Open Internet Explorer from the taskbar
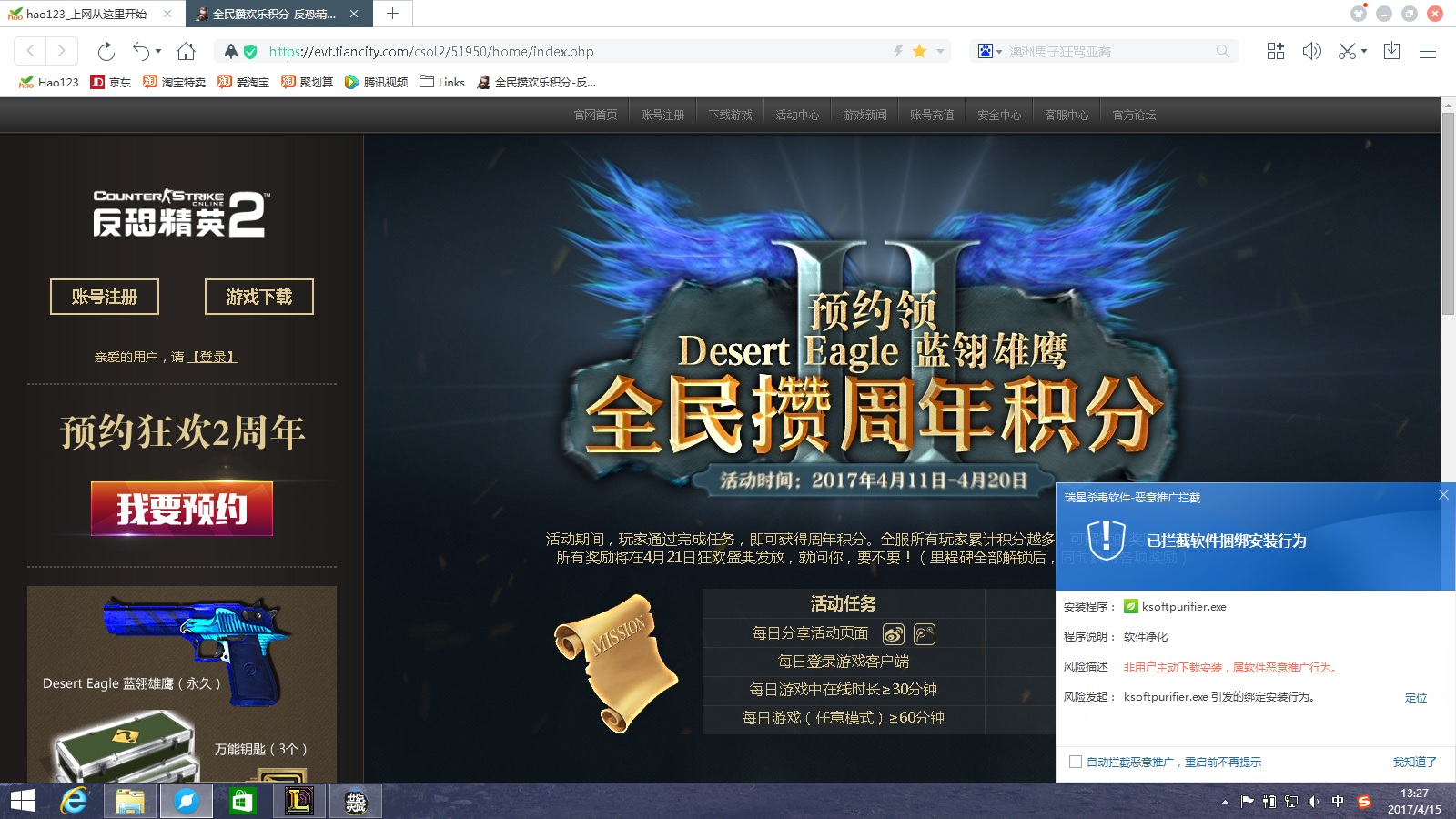This screenshot has width=1456, height=819. pyautogui.click(x=74, y=801)
